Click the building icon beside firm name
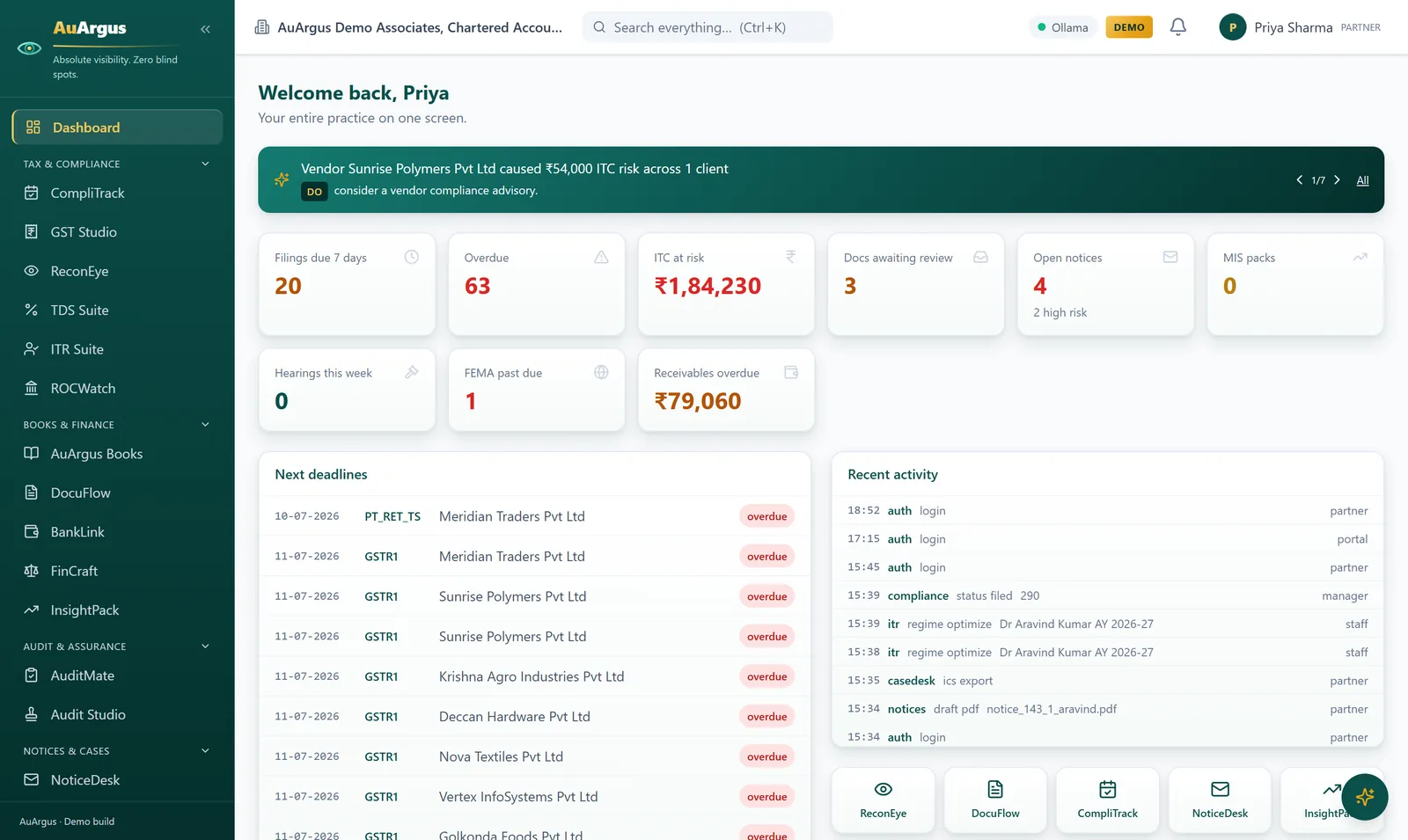Viewport: 1408px width, 840px height. point(262,27)
